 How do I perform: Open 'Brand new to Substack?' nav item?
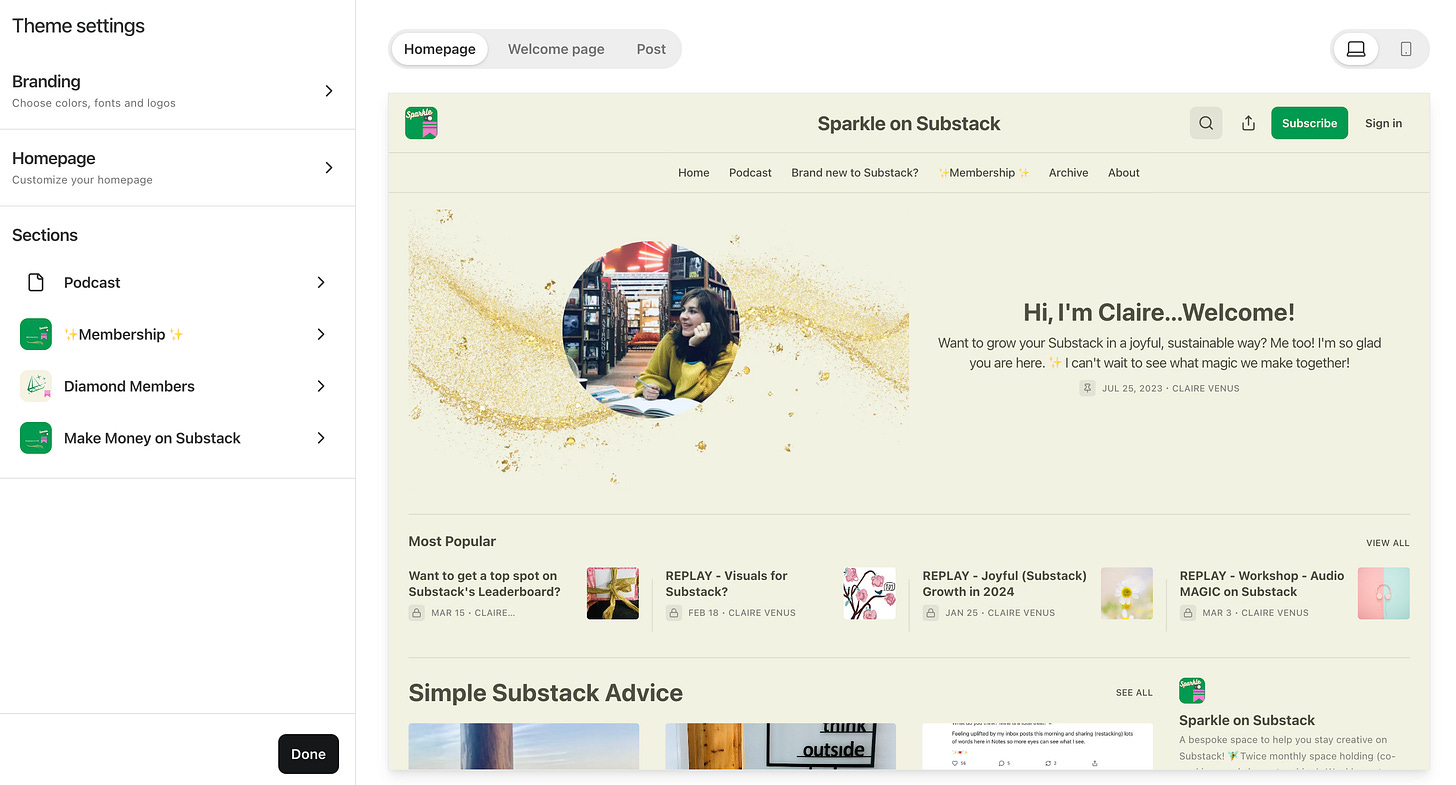tap(855, 173)
